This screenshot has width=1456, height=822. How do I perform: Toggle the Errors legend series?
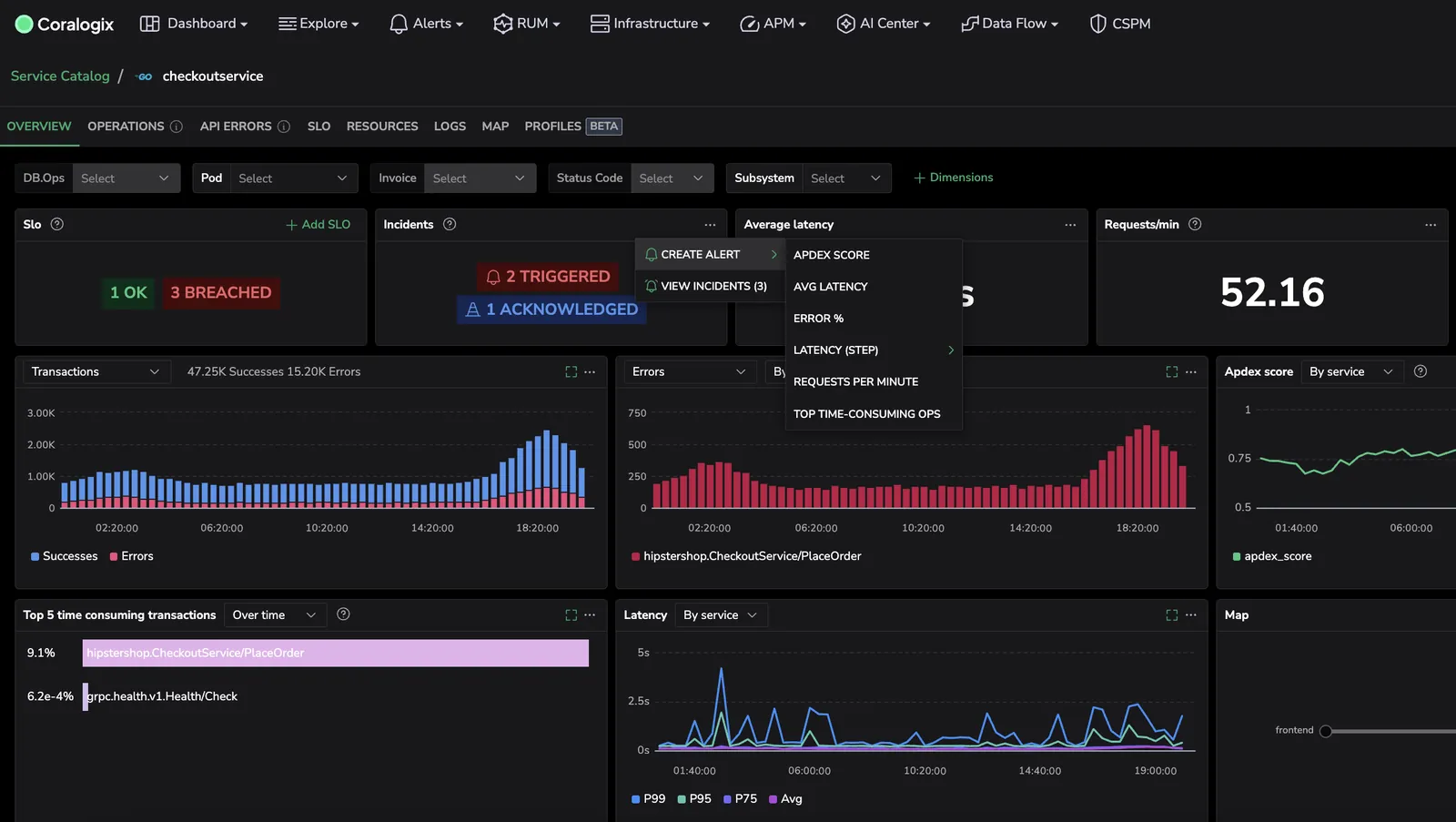[x=131, y=556]
